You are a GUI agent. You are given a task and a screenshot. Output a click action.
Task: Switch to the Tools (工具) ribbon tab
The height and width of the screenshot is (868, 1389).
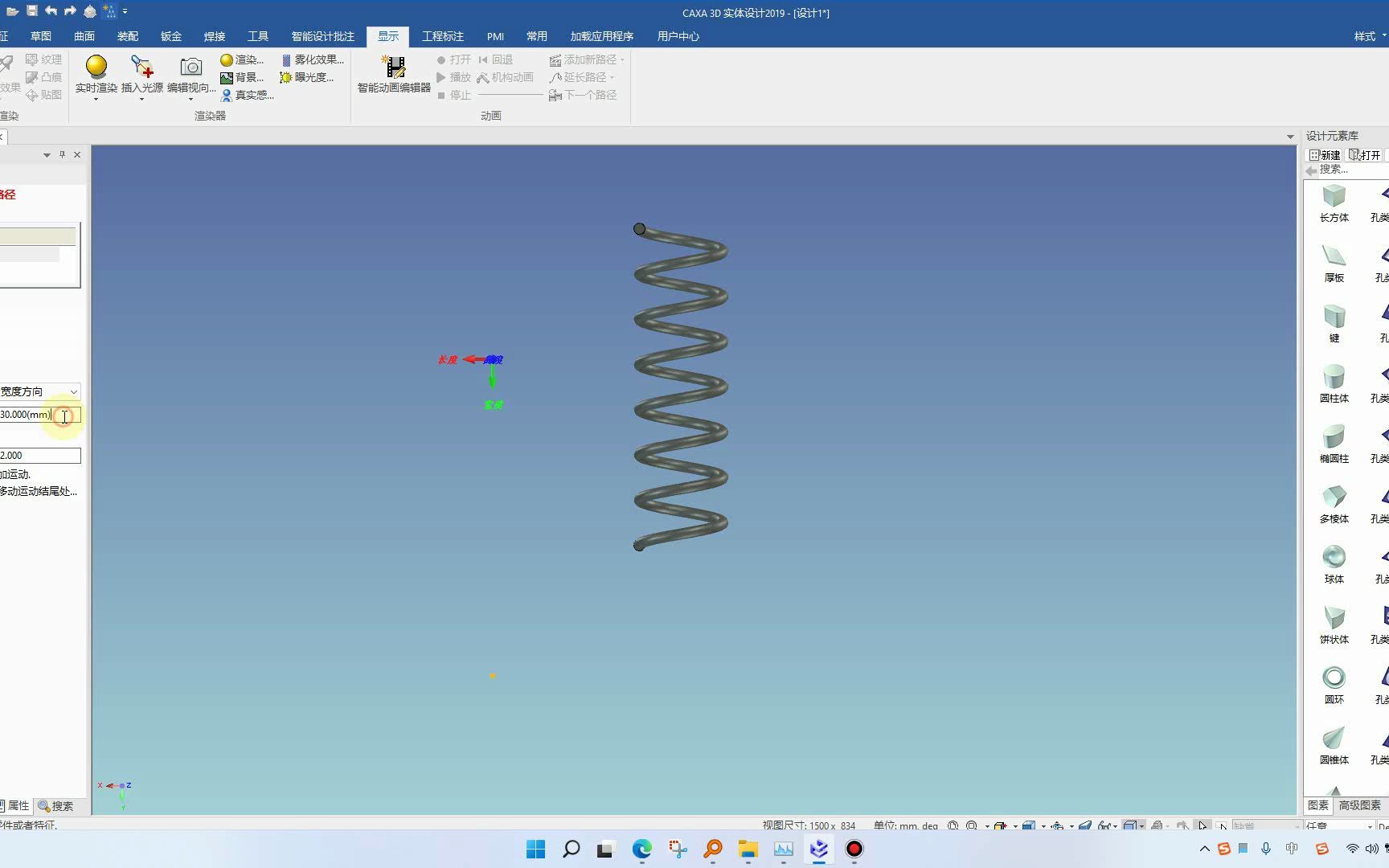coord(258,36)
